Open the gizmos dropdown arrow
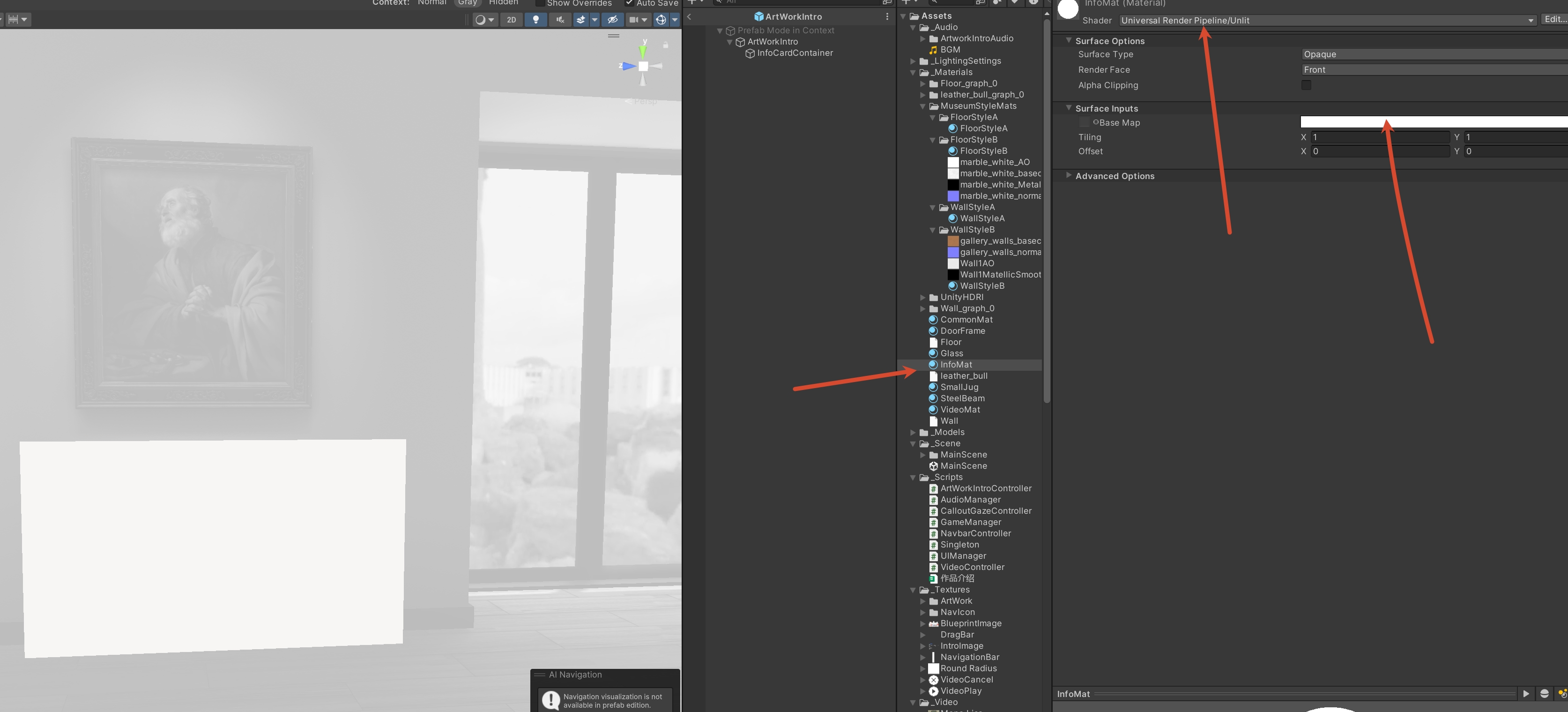The image size is (1568, 712). (x=675, y=20)
